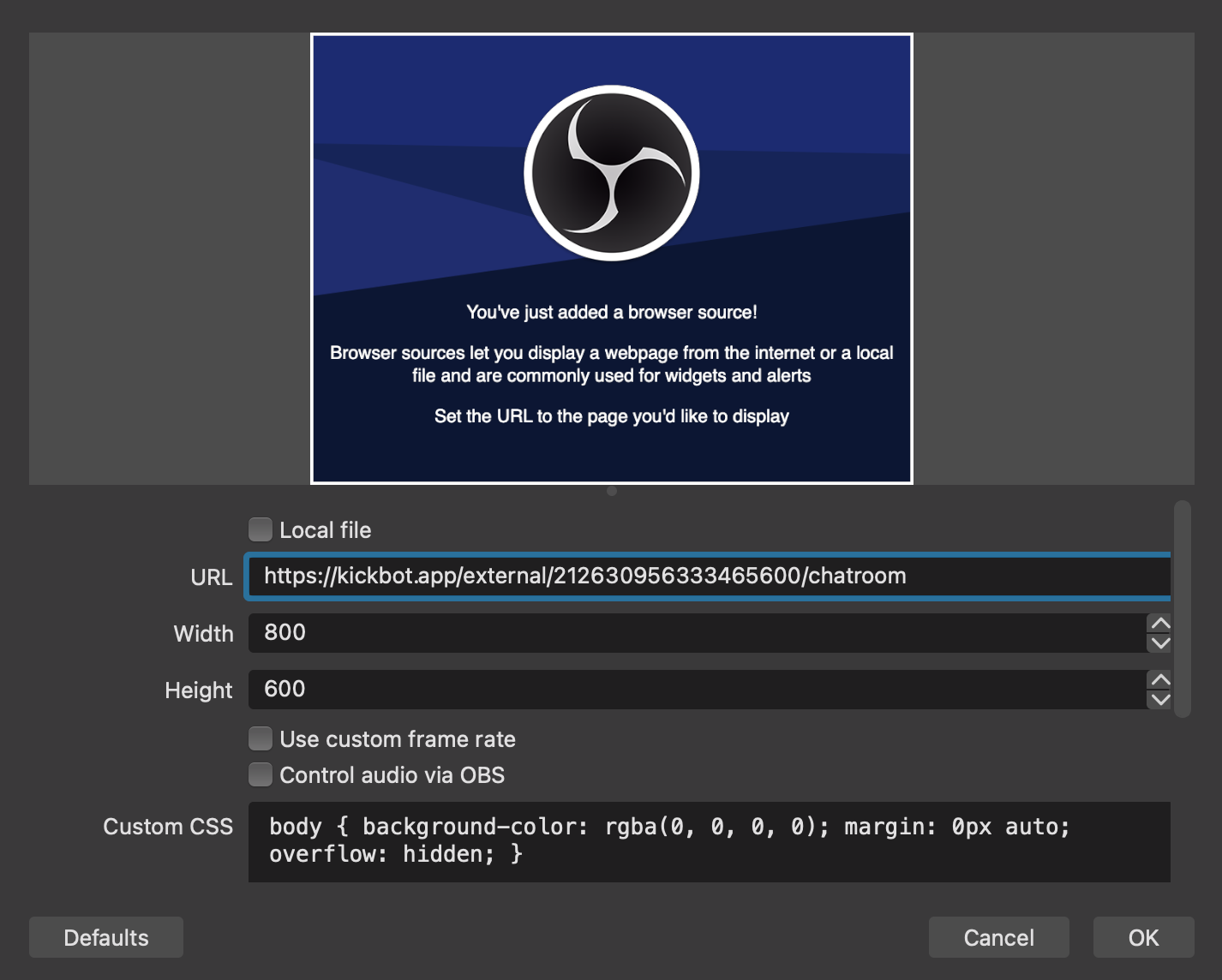Increment the Width value with the up arrow
1222x980 pixels.
click(1160, 623)
